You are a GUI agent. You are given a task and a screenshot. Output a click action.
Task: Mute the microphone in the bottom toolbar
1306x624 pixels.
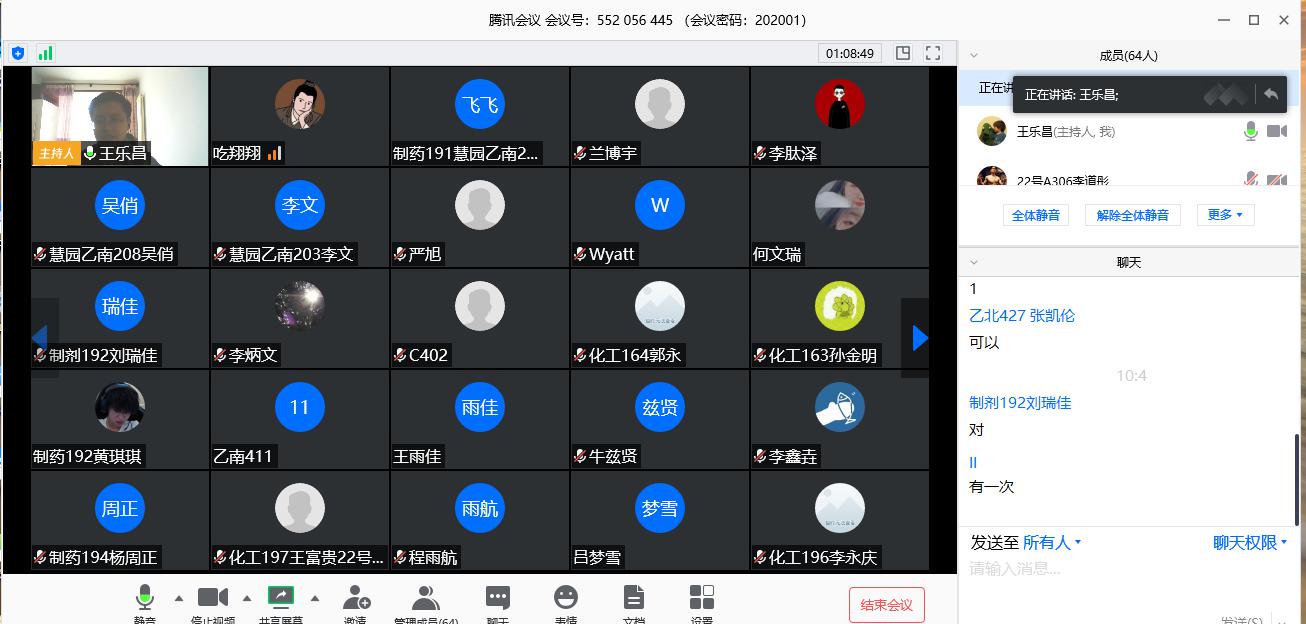tap(145, 598)
